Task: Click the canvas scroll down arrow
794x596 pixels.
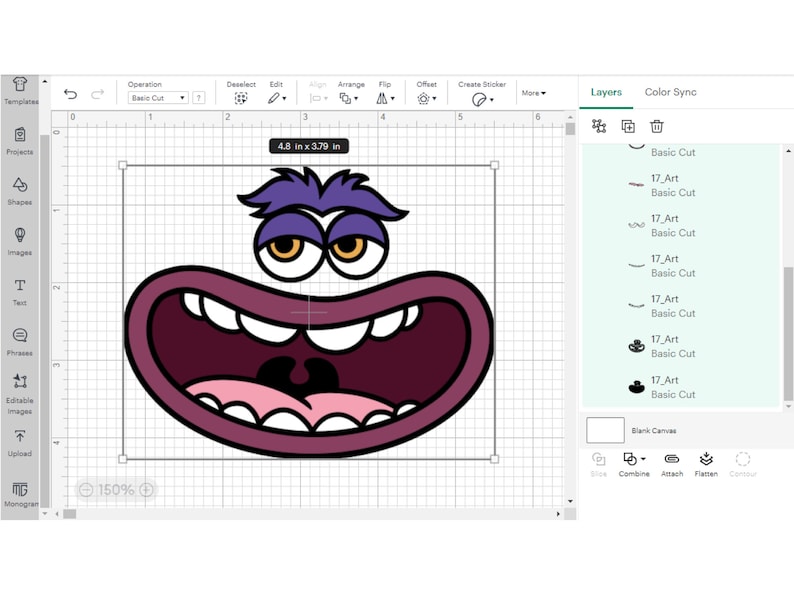Action: (x=570, y=501)
